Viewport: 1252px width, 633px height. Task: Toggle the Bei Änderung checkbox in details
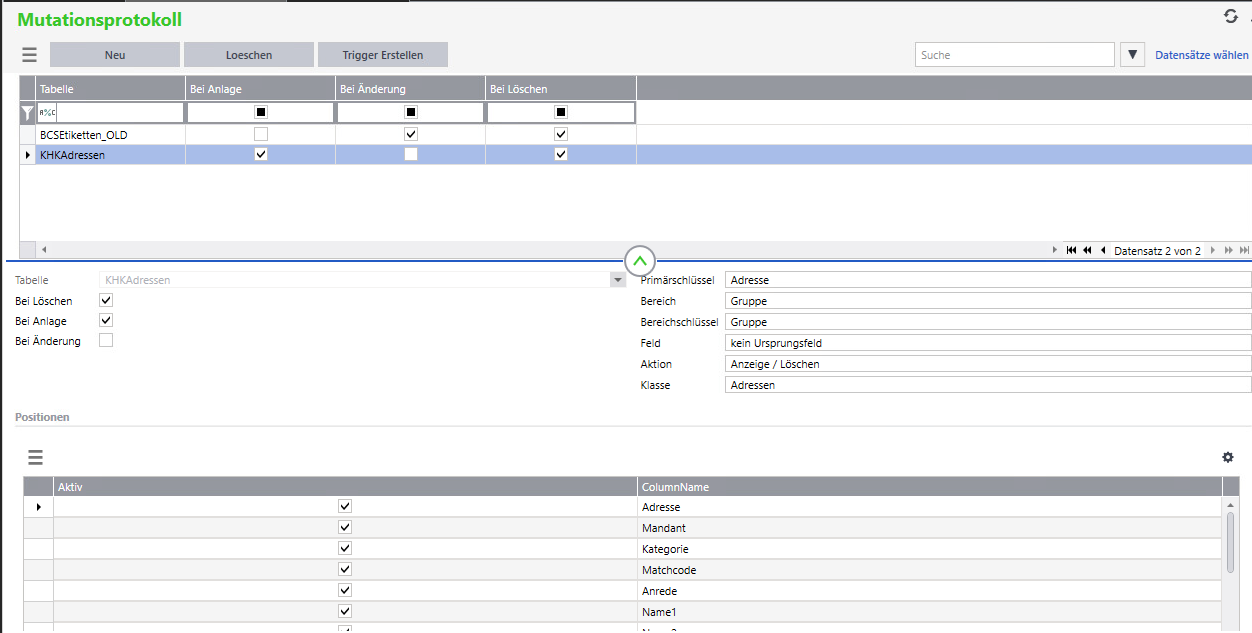coord(106,340)
